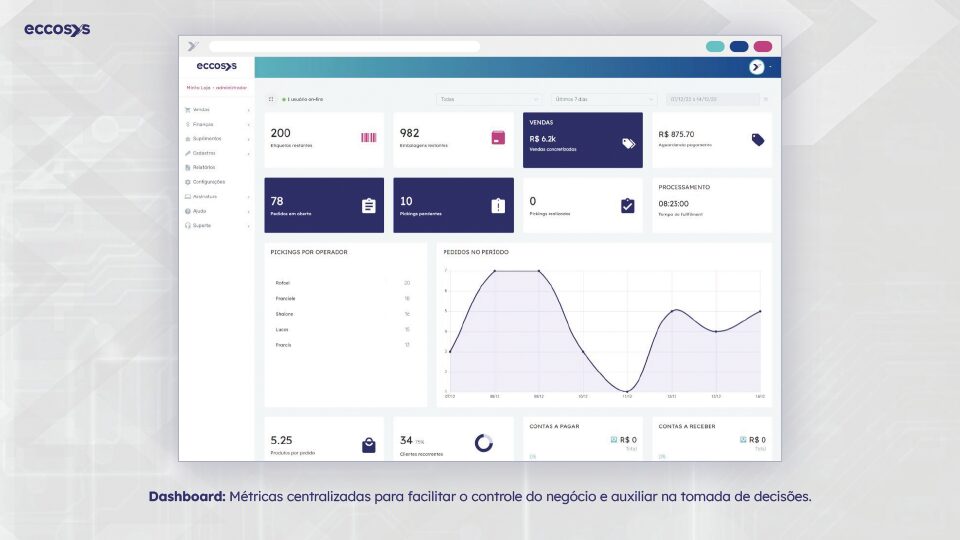Viewport: 960px width, 540px height.
Task: Click the Minha Loja administrador link
Action: click(216, 87)
